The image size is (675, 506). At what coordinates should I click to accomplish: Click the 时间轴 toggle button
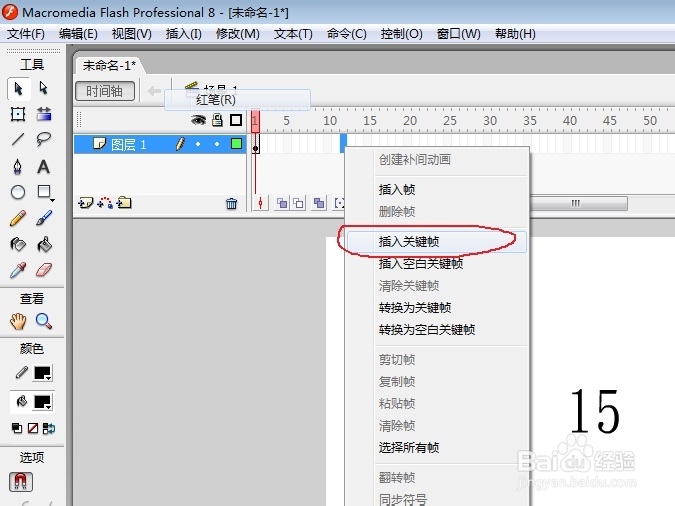click(105, 91)
